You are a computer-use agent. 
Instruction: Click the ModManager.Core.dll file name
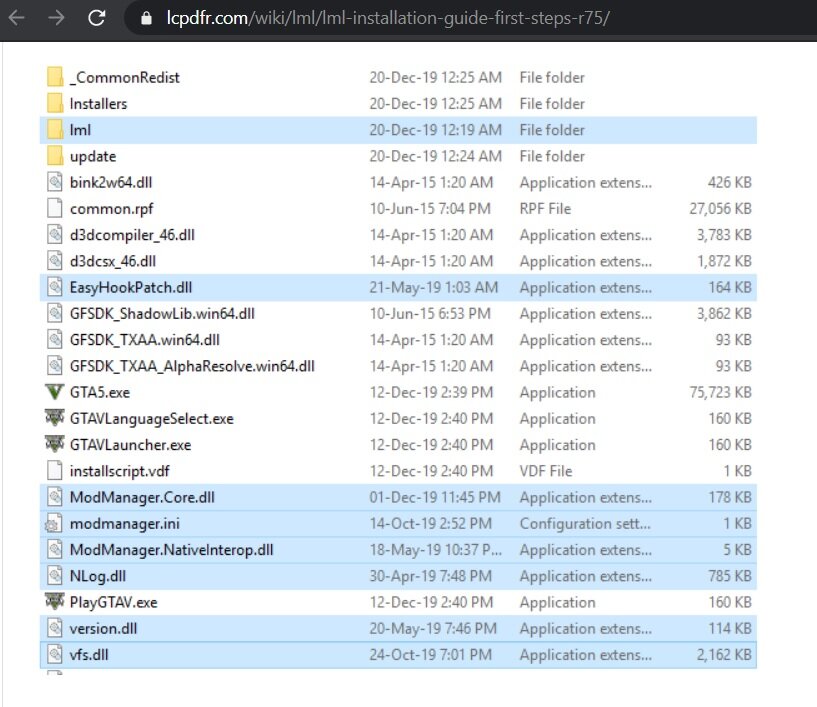click(x=142, y=498)
